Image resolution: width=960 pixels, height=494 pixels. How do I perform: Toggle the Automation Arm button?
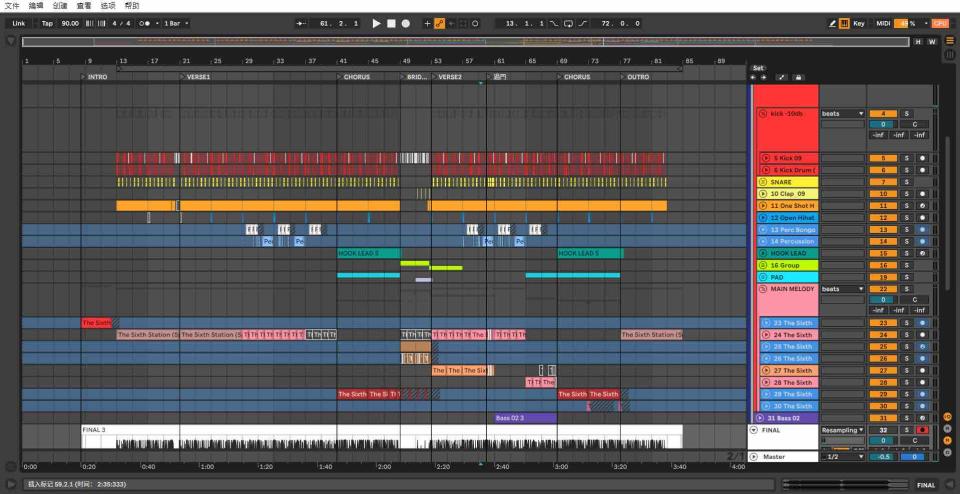pos(440,23)
